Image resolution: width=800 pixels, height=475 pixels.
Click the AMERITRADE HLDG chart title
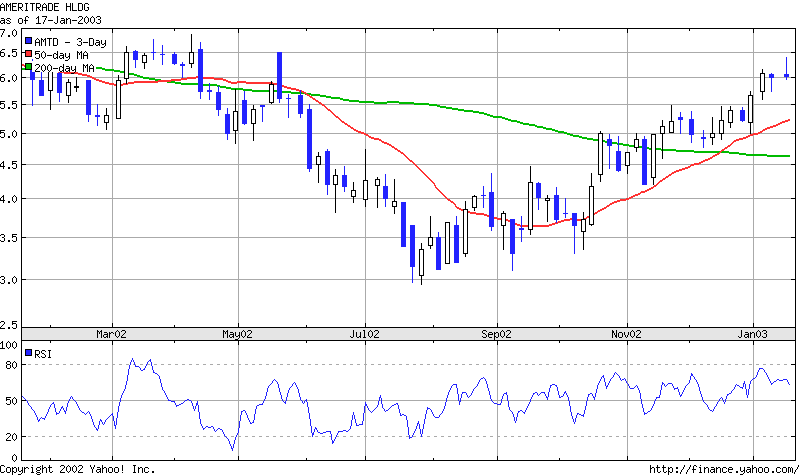pos(44,7)
